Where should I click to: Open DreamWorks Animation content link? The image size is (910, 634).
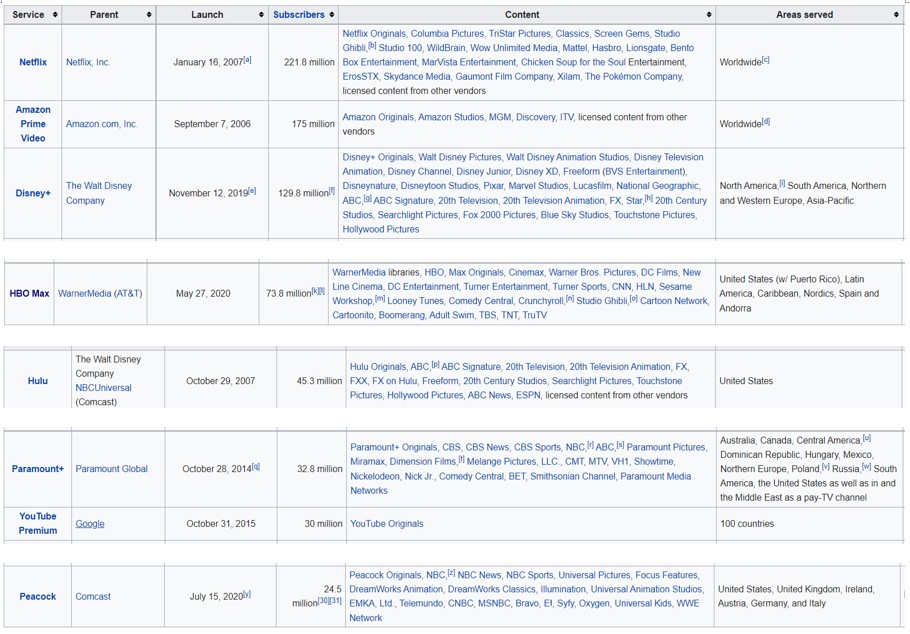point(396,589)
